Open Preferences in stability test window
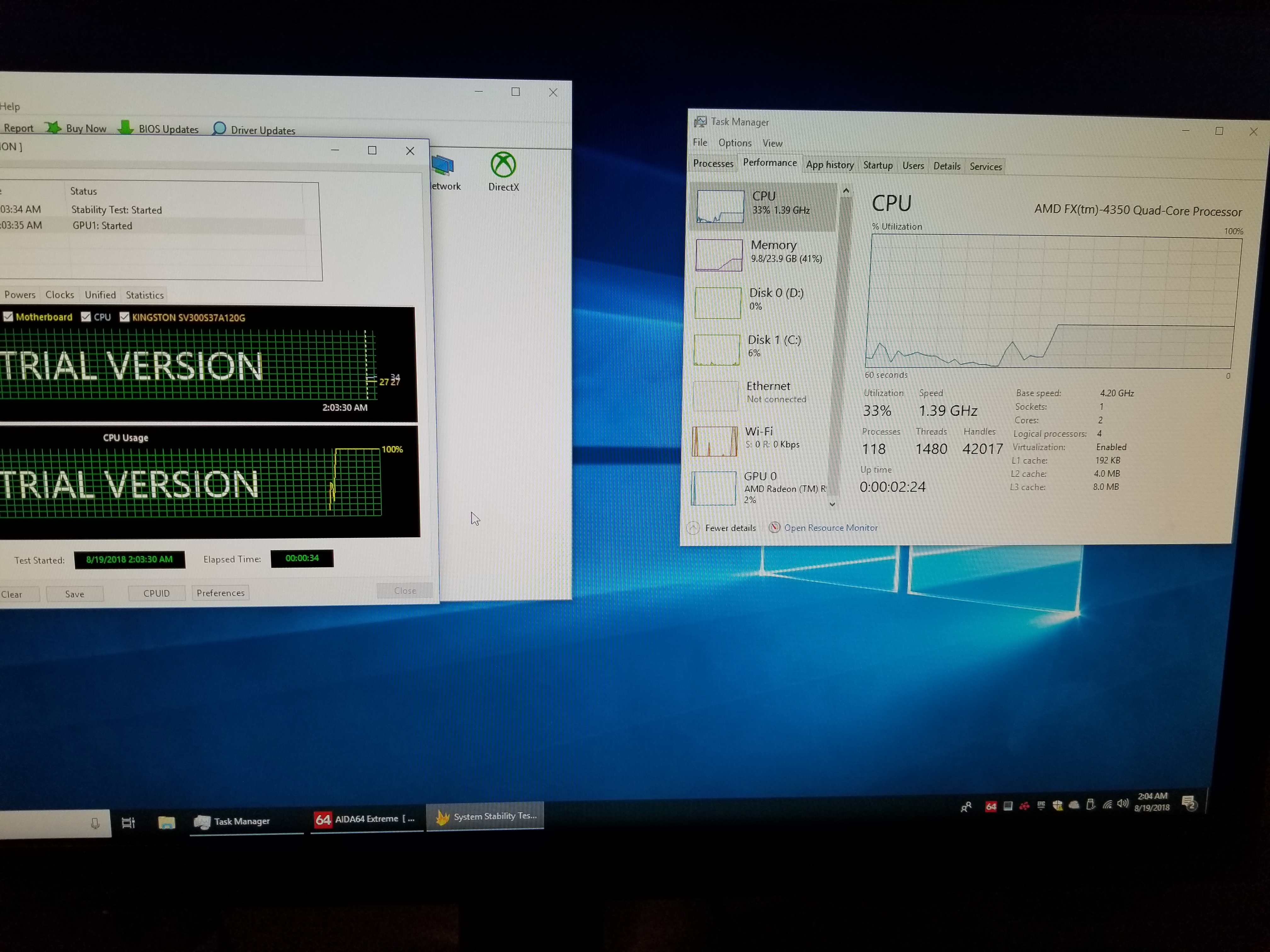The height and width of the screenshot is (952, 1270). click(x=220, y=593)
